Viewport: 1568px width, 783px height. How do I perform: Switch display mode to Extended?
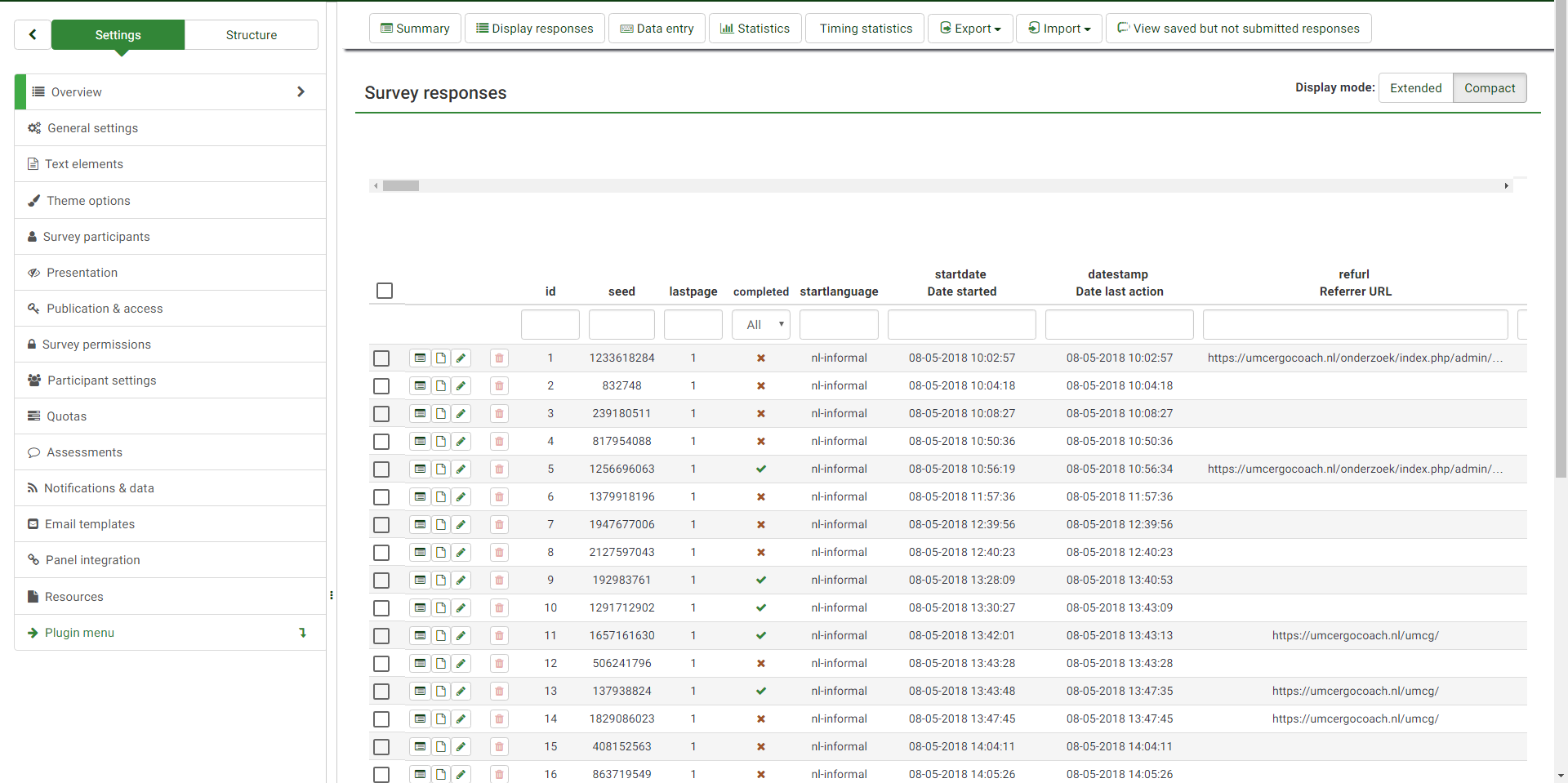(1415, 88)
